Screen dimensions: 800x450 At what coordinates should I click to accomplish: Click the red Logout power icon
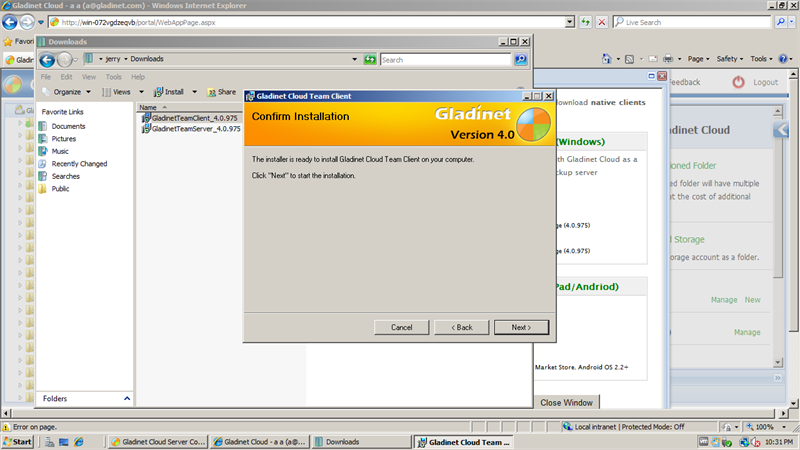click(738, 82)
